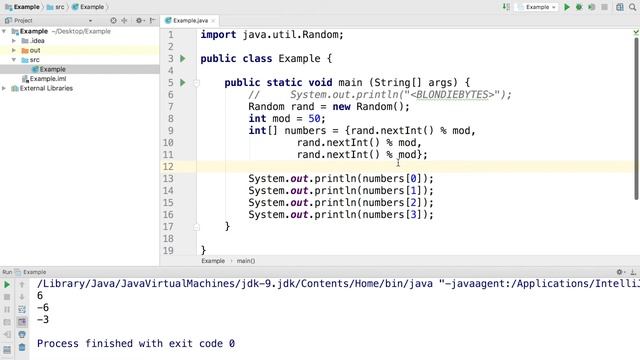Click the fold end marker at line 17
640x360 pixels.
click(196, 227)
